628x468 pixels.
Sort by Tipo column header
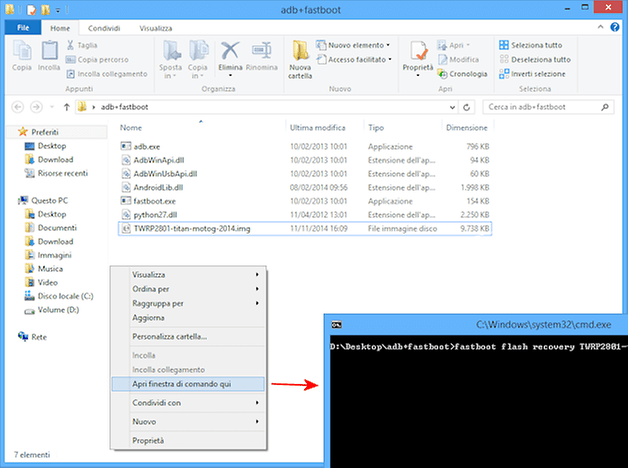point(376,128)
